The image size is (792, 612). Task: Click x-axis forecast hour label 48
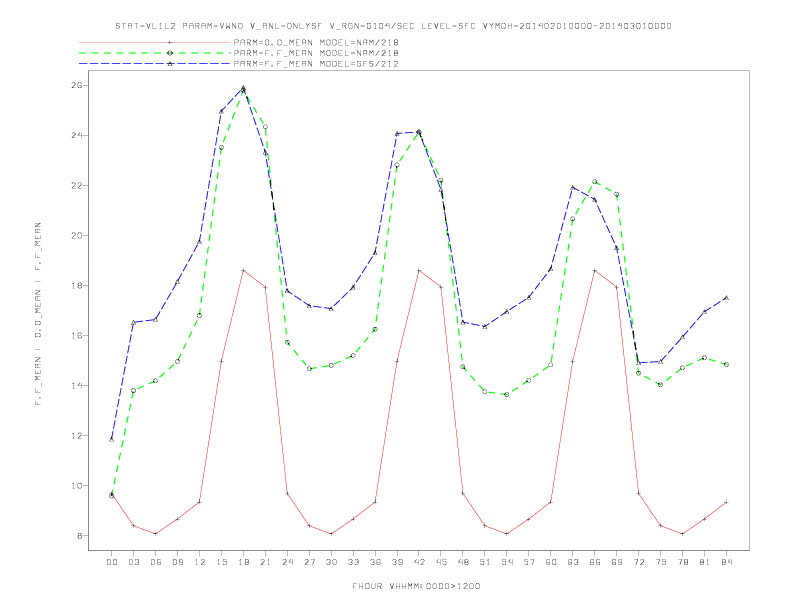463,562
